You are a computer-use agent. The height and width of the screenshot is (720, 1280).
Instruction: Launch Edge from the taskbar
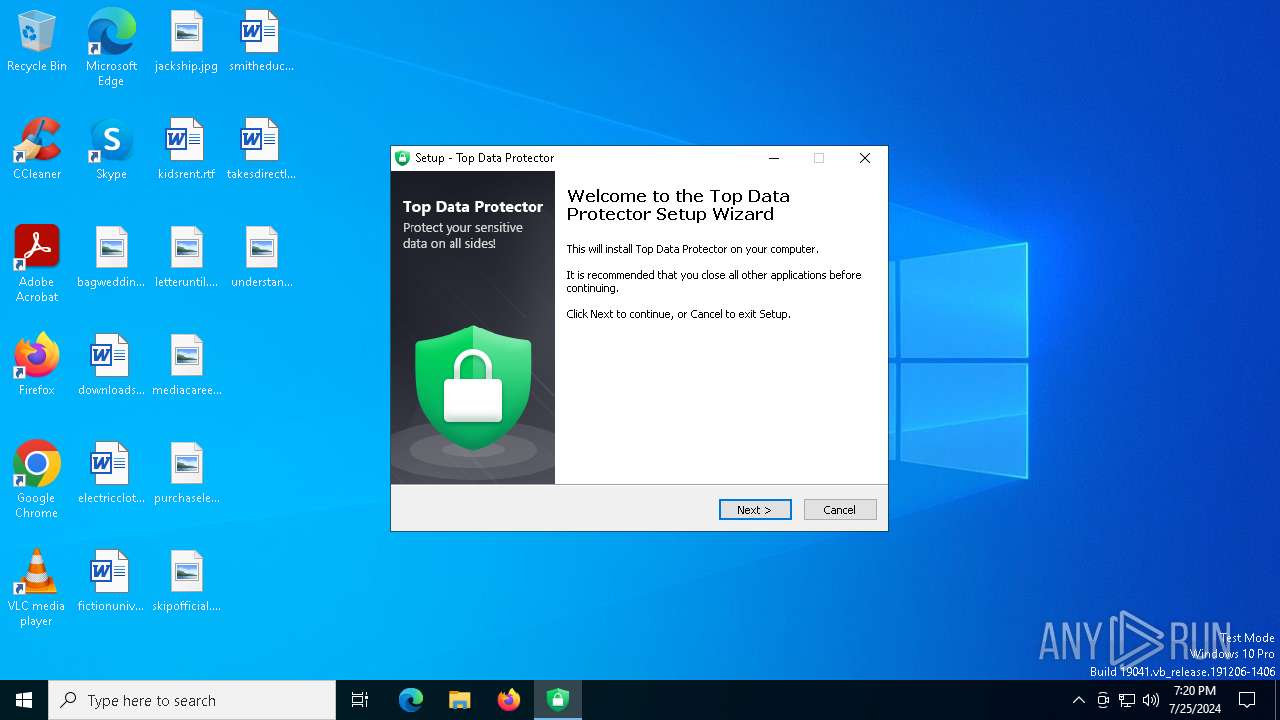(411, 700)
